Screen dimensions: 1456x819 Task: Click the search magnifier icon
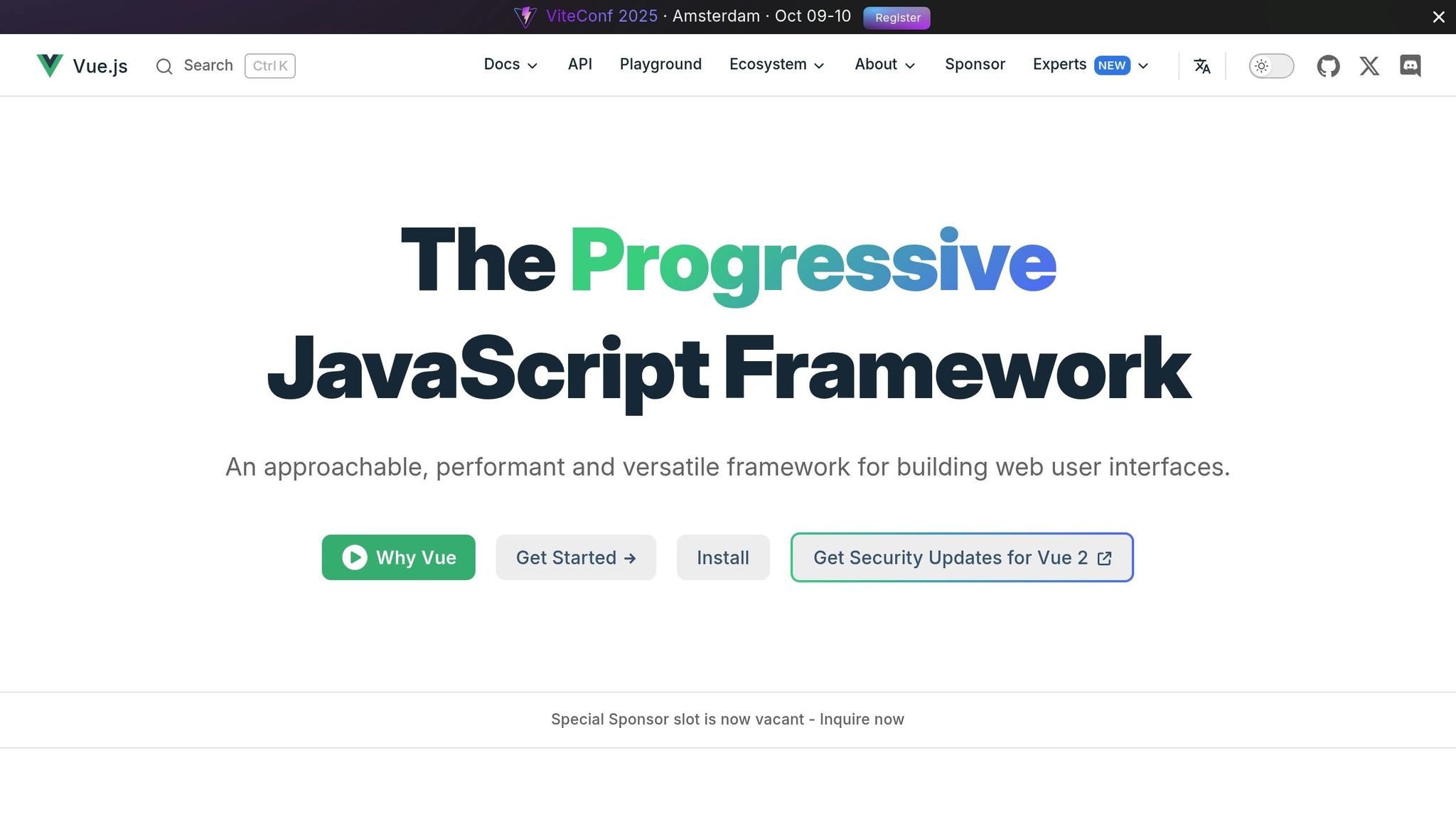pos(164,66)
